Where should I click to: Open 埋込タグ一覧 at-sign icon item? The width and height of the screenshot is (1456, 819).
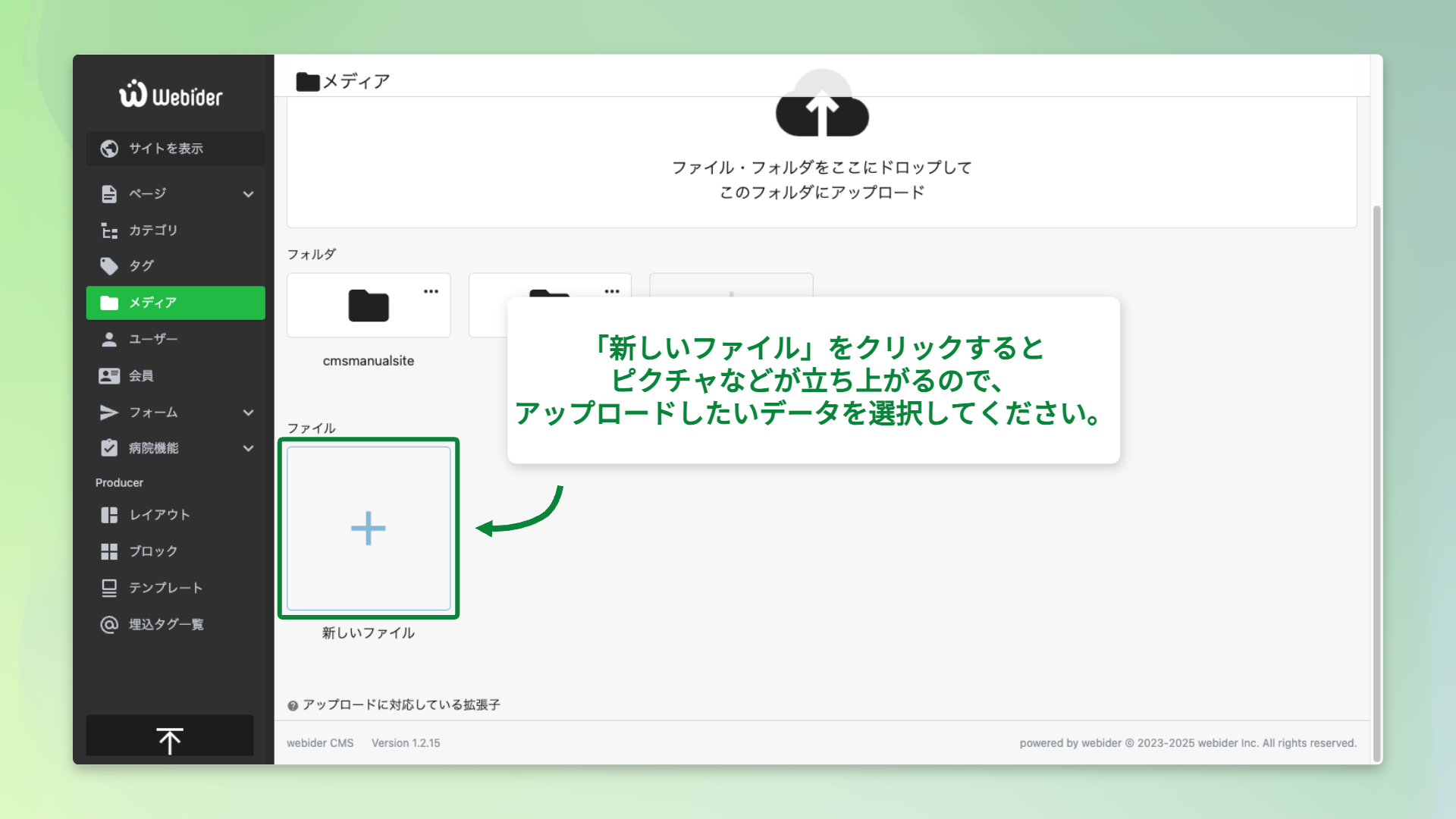click(109, 624)
